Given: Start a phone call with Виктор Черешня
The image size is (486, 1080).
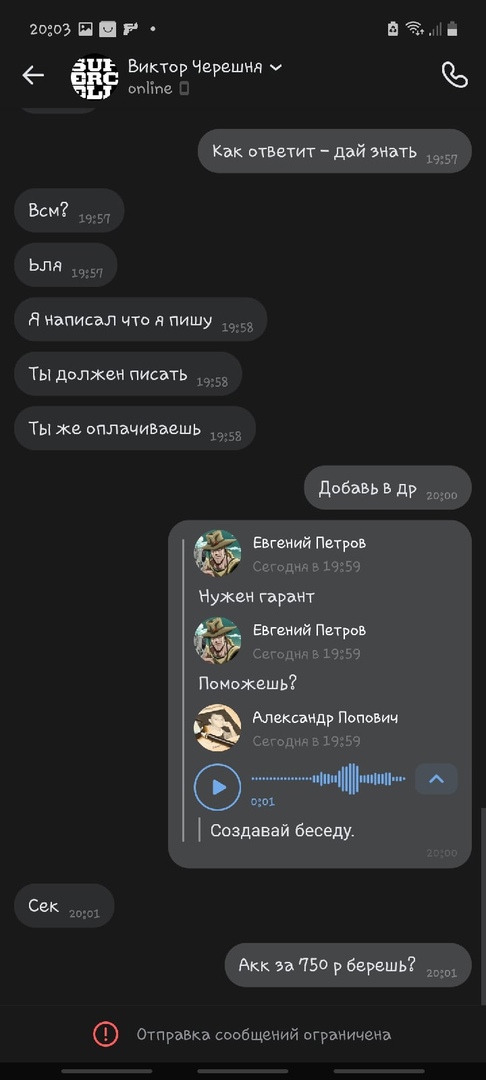Looking at the screenshot, I should point(454,75).
